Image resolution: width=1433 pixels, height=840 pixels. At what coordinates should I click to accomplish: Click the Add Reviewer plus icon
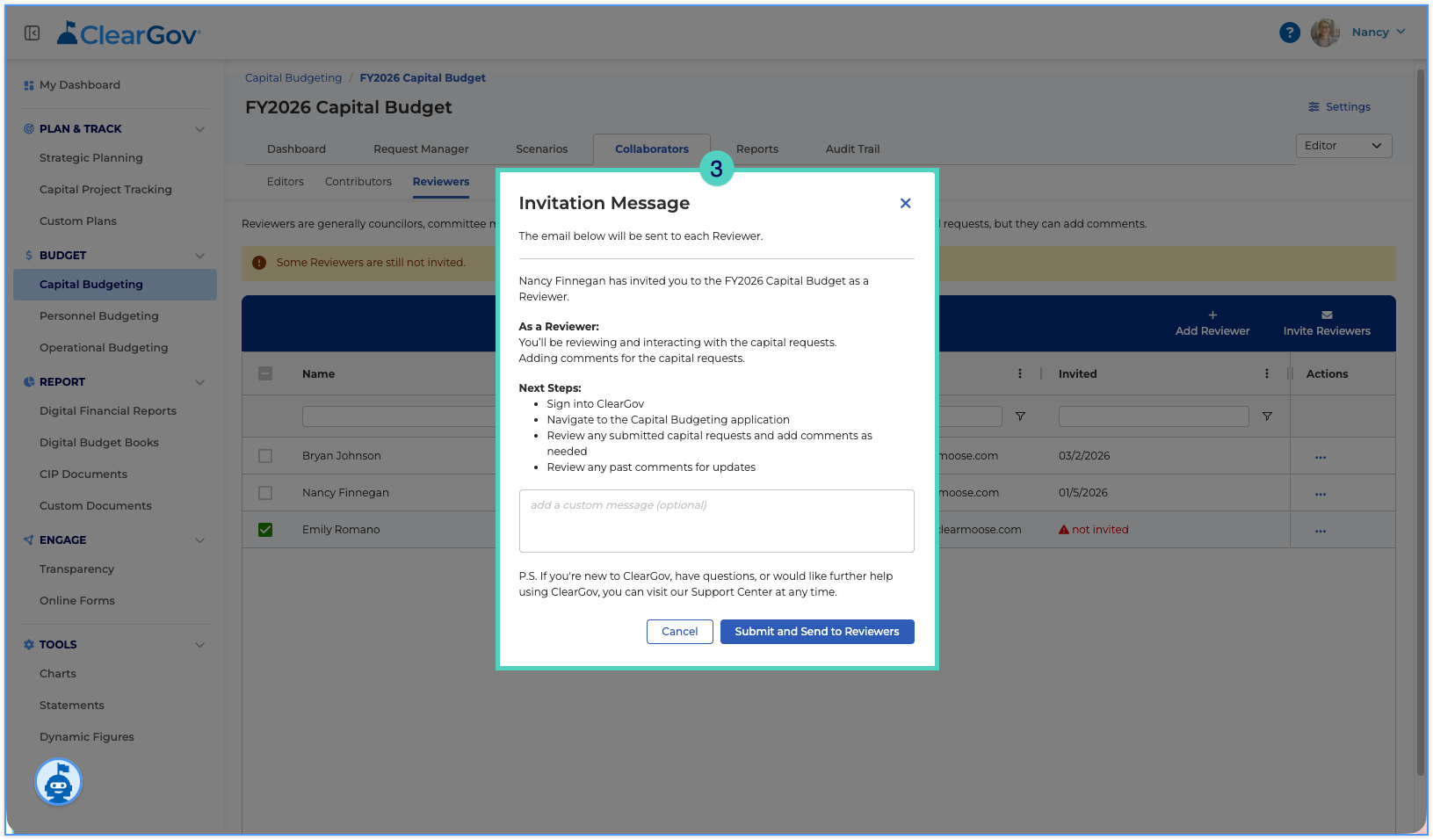click(x=1212, y=315)
